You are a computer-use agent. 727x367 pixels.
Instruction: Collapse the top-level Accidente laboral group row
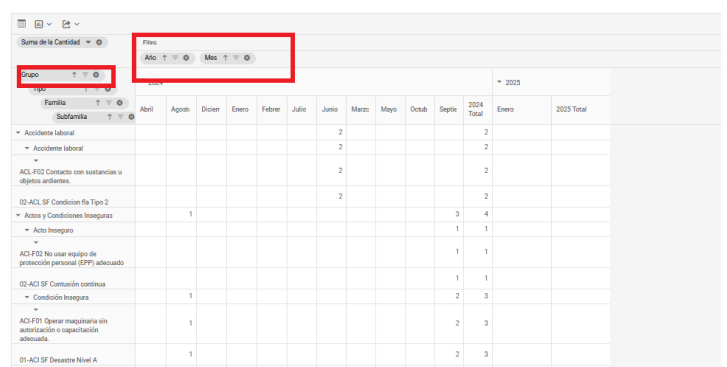[x=18, y=133]
